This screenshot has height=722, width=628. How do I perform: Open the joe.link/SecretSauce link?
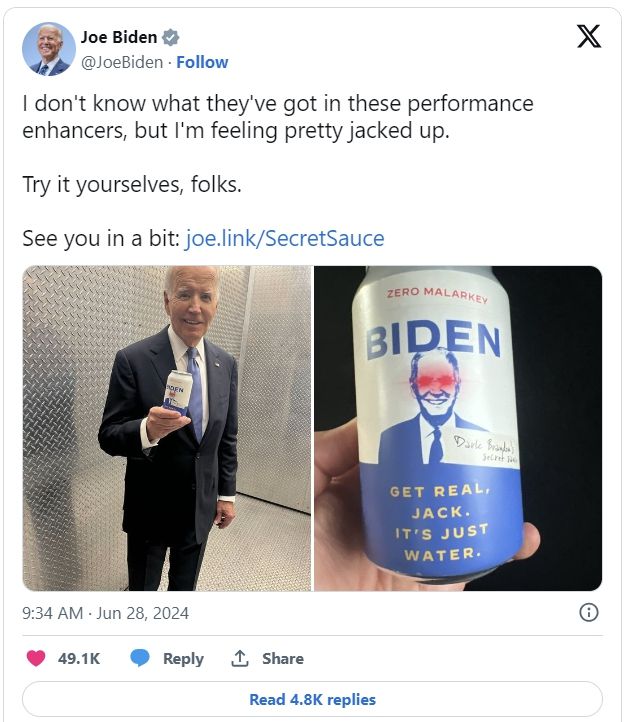[x=285, y=239]
